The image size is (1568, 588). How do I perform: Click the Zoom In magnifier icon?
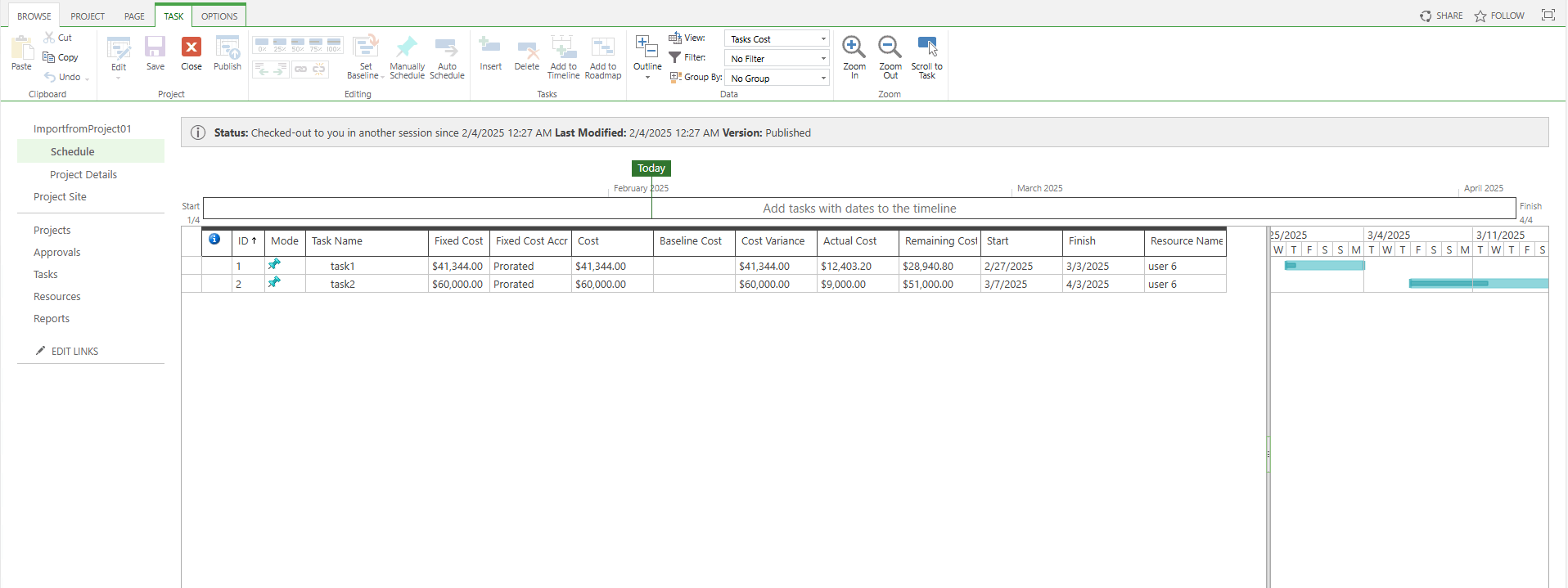tap(854, 47)
